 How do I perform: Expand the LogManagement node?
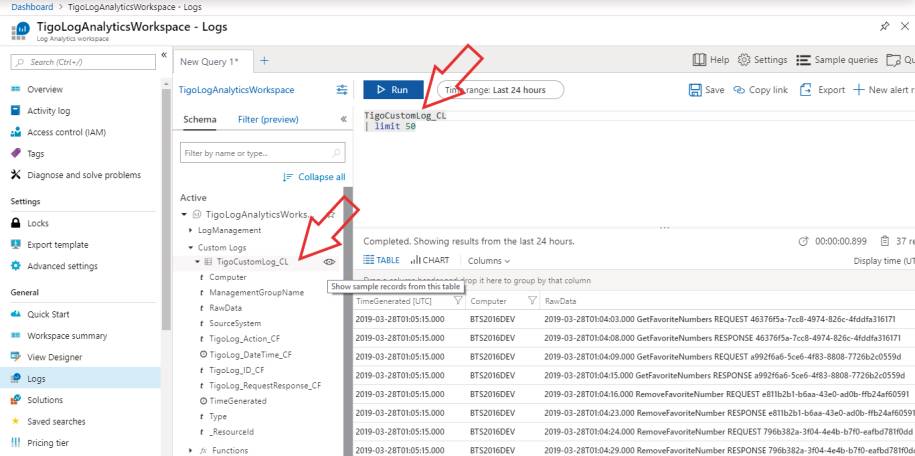pos(191,231)
